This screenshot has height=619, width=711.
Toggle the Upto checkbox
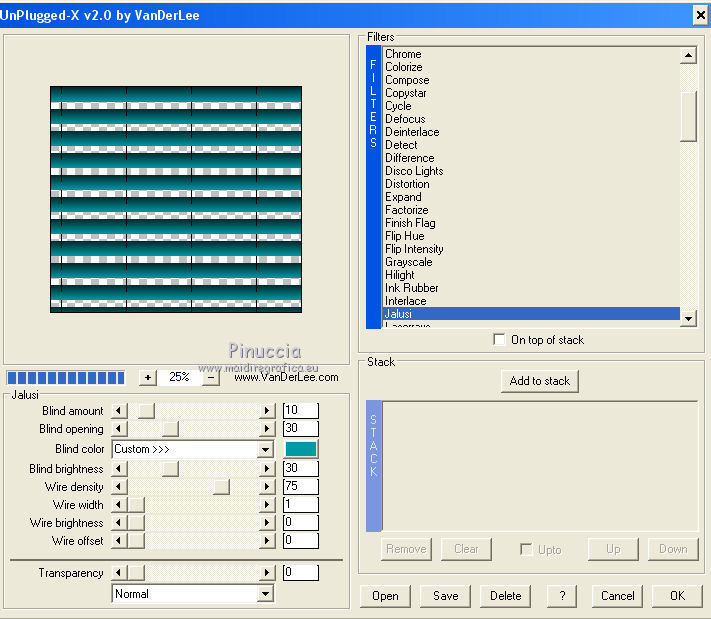pos(526,549)
